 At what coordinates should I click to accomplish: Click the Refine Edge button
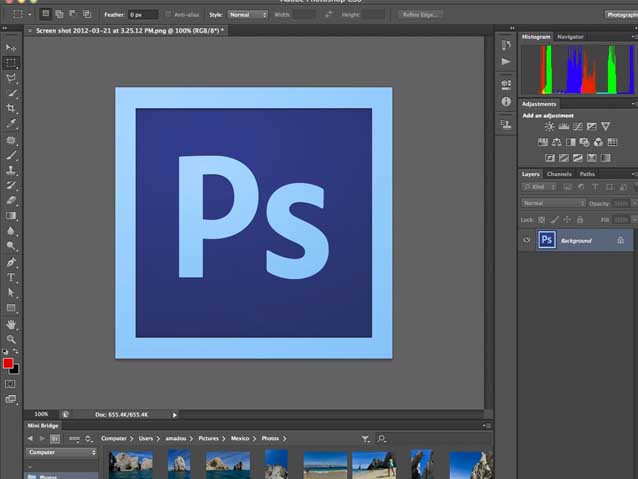click(x=420, y=15)
